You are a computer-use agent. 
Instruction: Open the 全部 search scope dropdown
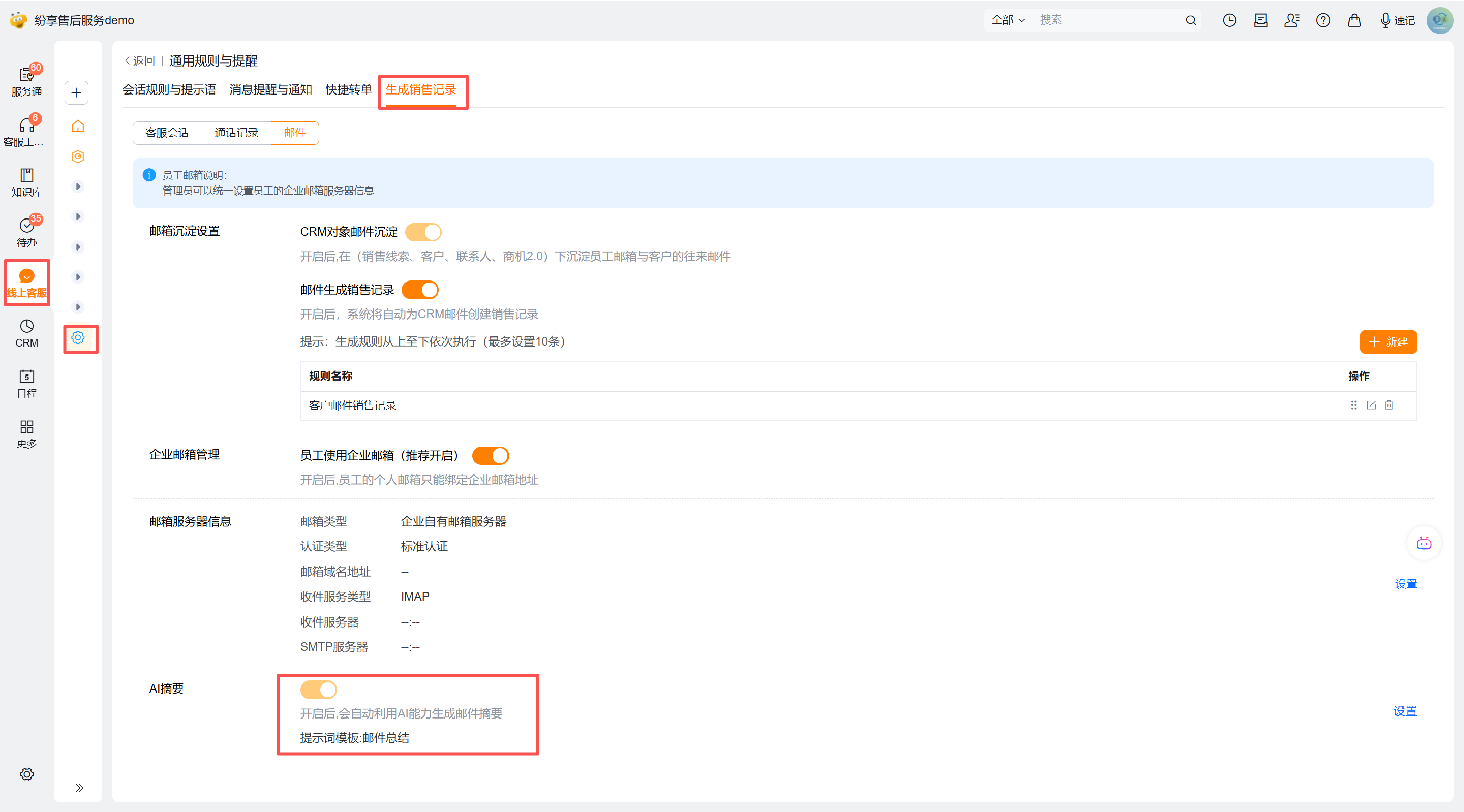[x=1008, y=20]
